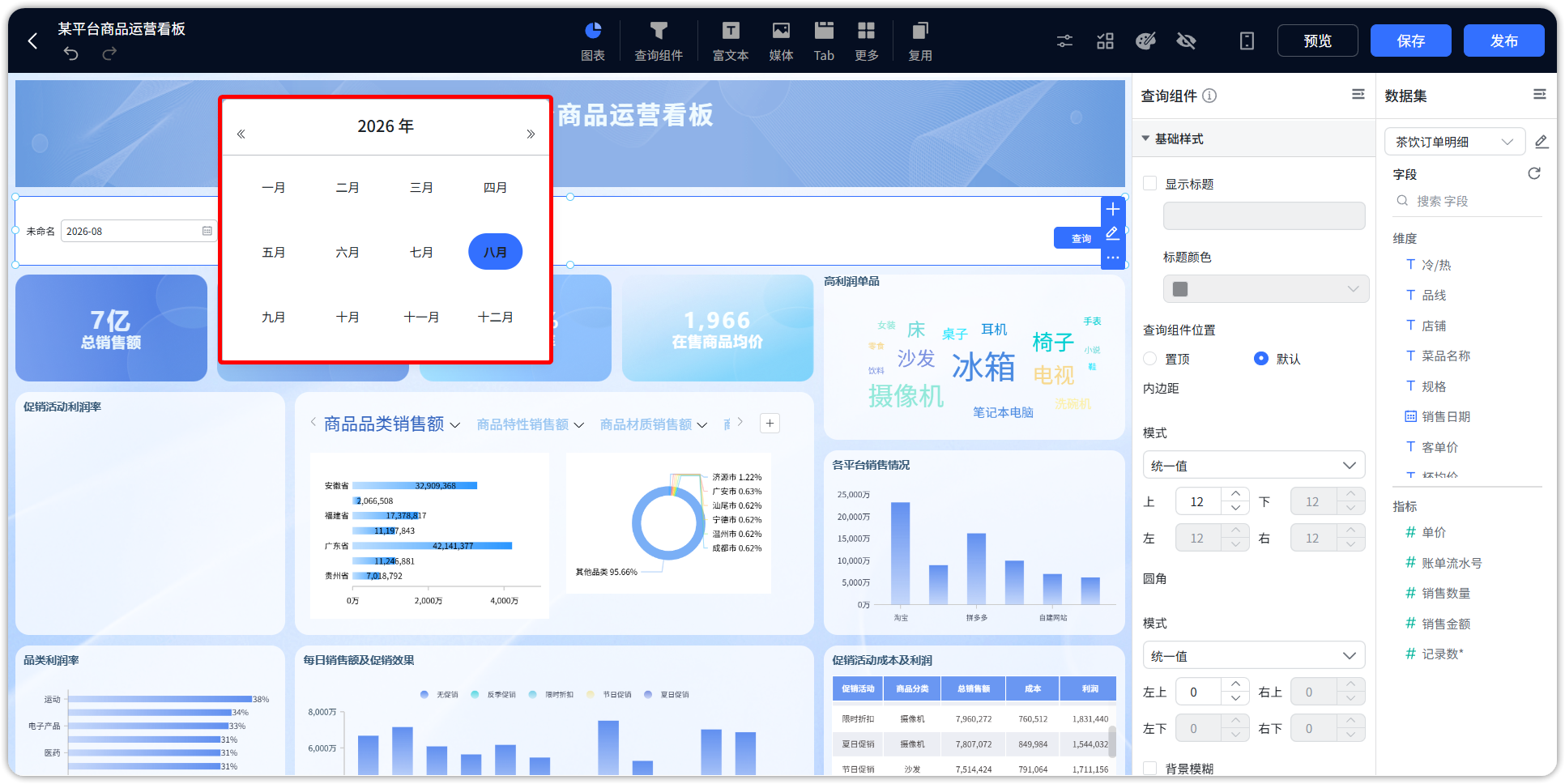Select the 置顶 position radio button
This screenshot has width=1565, height=784.
coord(1149,359)
